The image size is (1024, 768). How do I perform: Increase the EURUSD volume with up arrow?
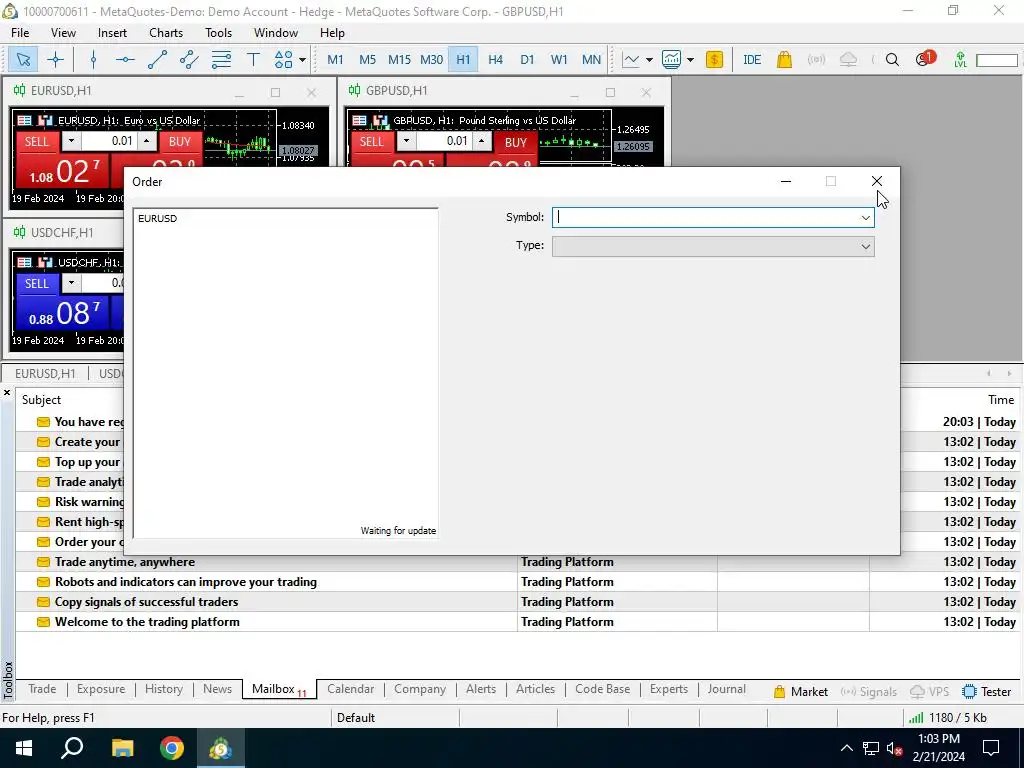click(147, 141)
